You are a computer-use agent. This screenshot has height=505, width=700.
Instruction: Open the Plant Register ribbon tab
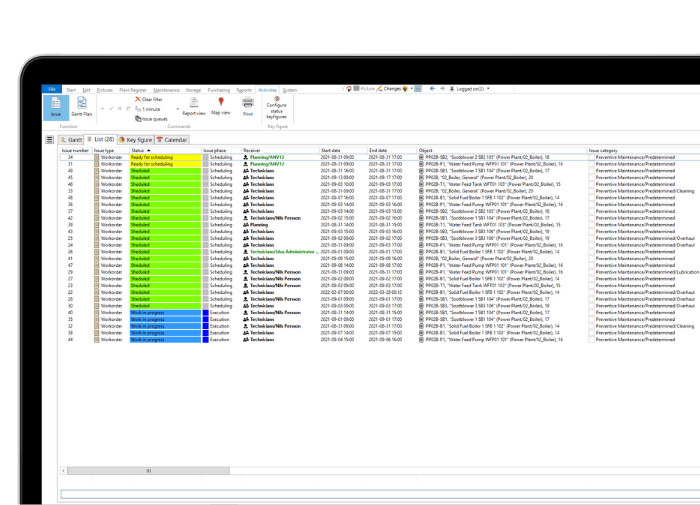[x=133, y=90]
